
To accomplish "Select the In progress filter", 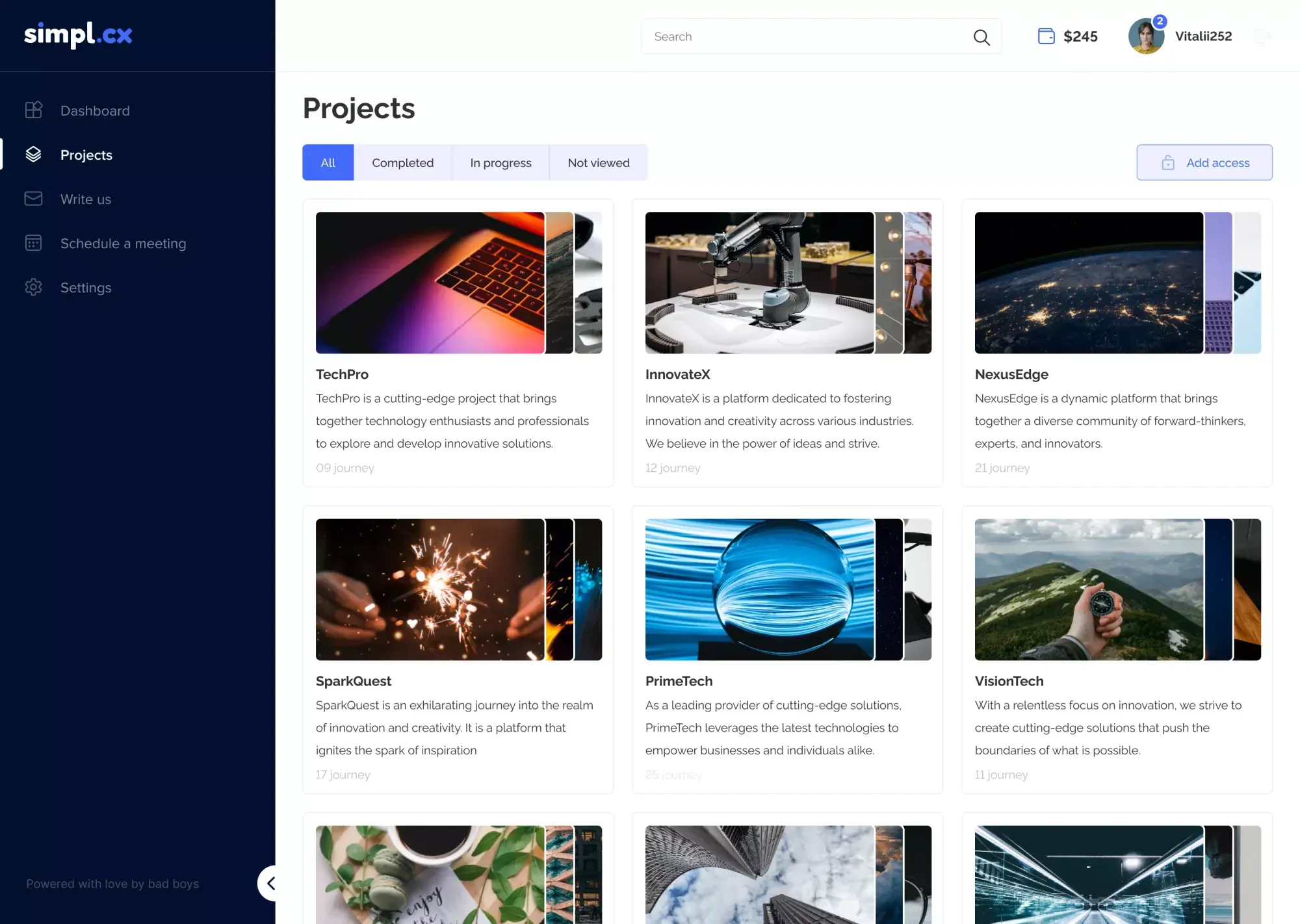I will 500,162.
